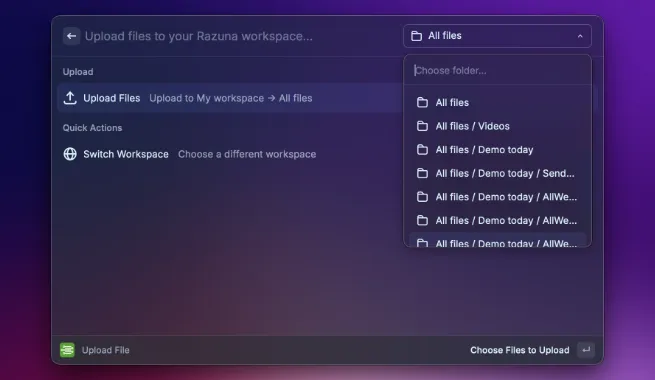Click the Upload Files upload arrow icon
The height and width of the screenshot is (380, 655).
click(70, 98)
